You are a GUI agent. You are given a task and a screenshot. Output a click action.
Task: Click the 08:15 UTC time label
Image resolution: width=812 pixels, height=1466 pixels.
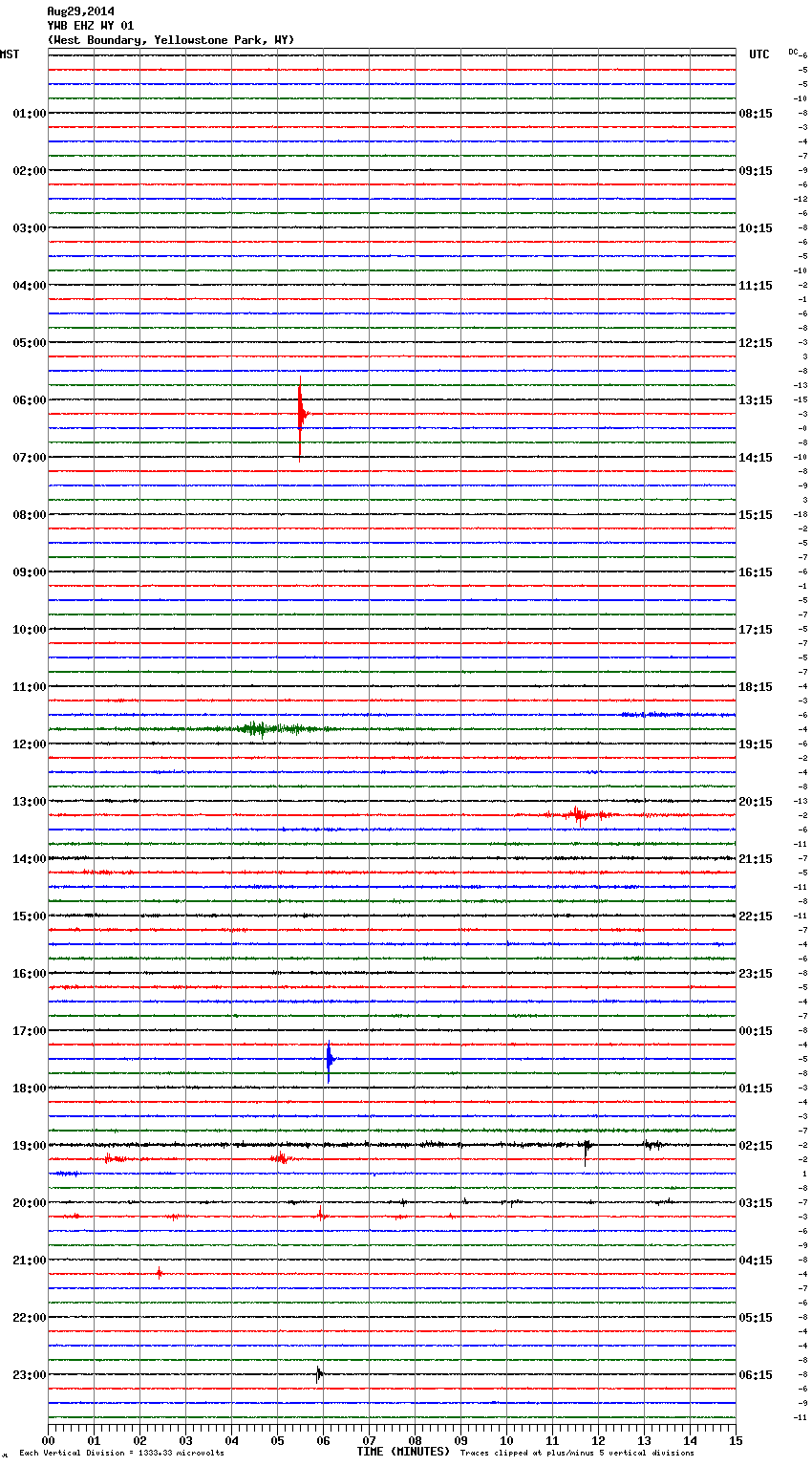pos(756,114)
